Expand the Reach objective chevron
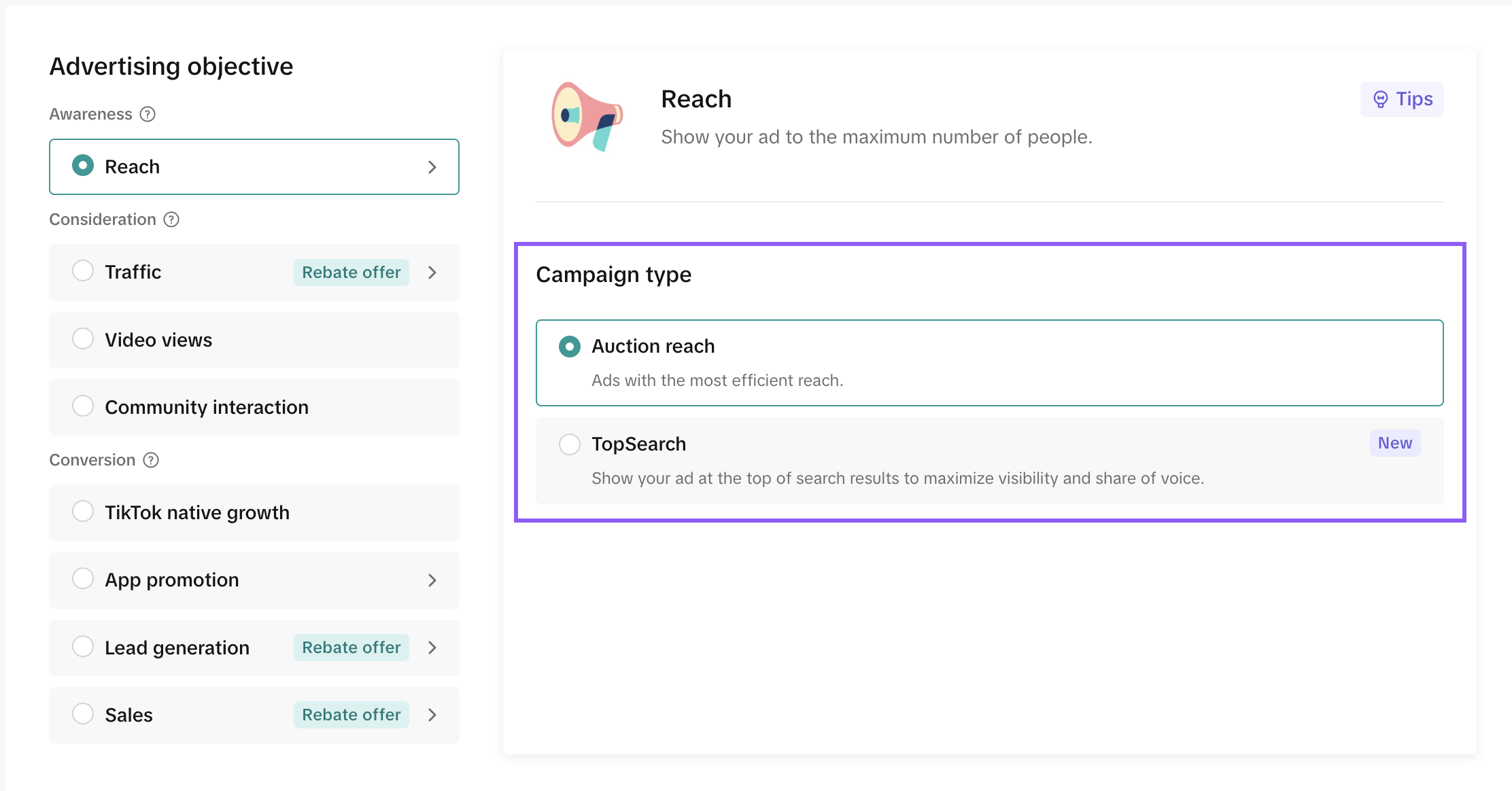The width and height of the screenshot is (1512, 791). (x=432, y=167)
